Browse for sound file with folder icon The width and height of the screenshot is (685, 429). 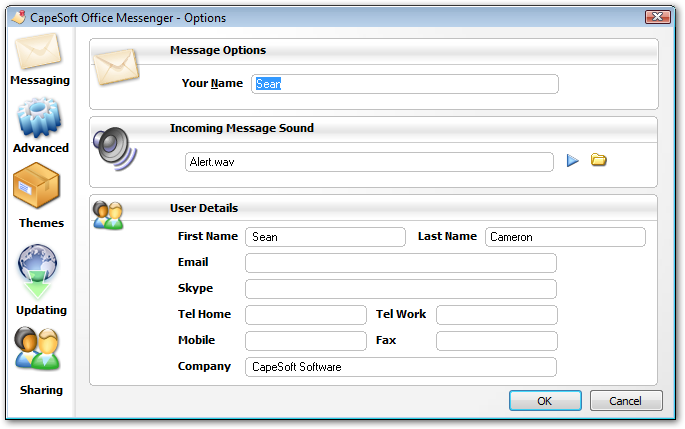click(599, 161)
